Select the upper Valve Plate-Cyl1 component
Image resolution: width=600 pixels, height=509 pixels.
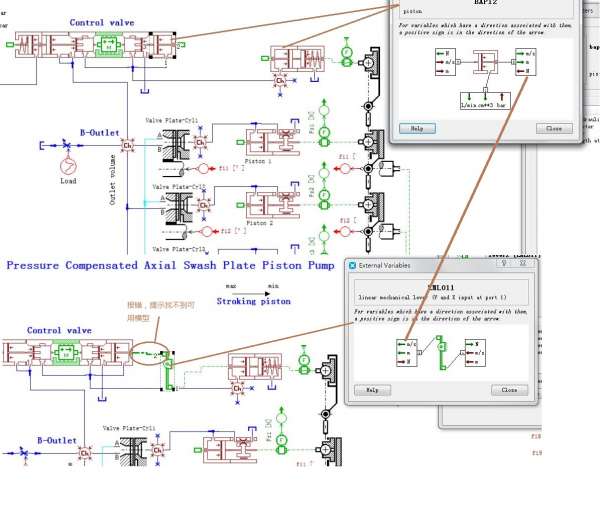click(177, 143)
